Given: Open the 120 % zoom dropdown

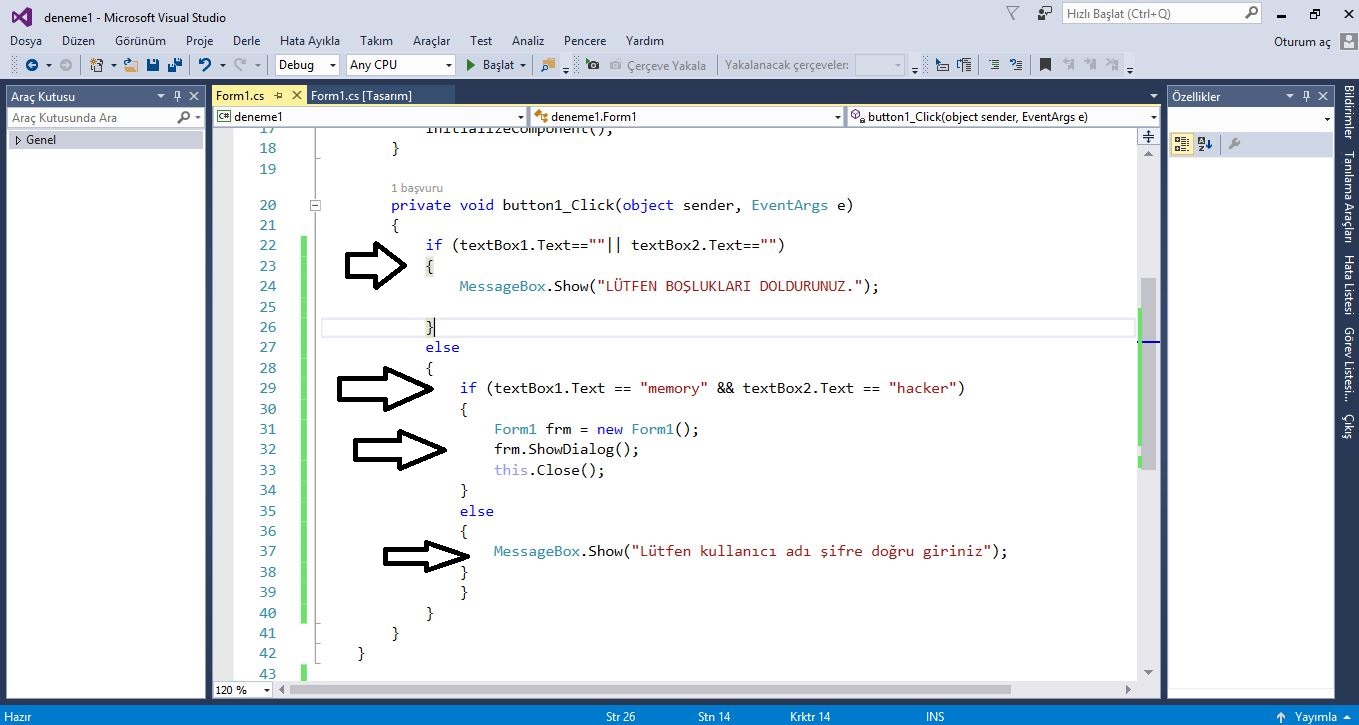Looking at the screenshot, I should tap(266, 690).
